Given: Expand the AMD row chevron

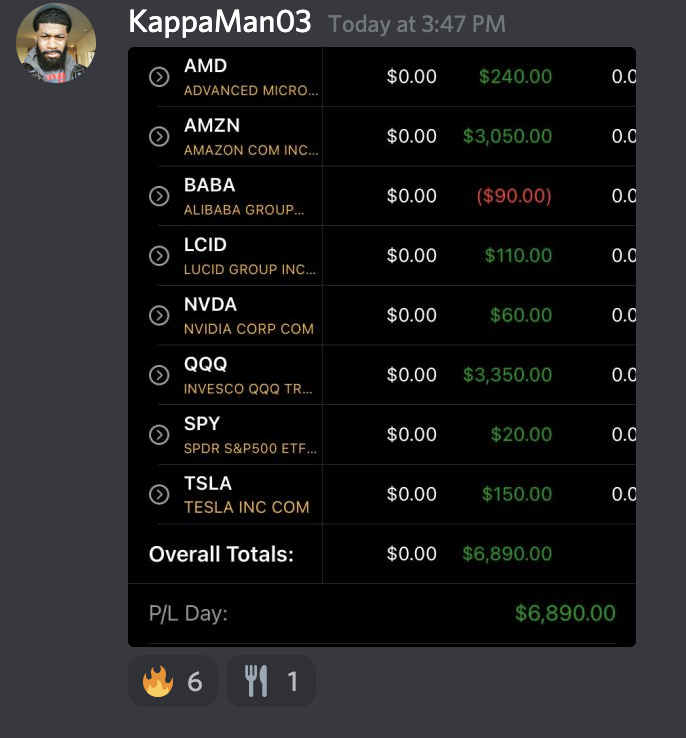Looking at the screenshot, I should click(x=159, y=76).
